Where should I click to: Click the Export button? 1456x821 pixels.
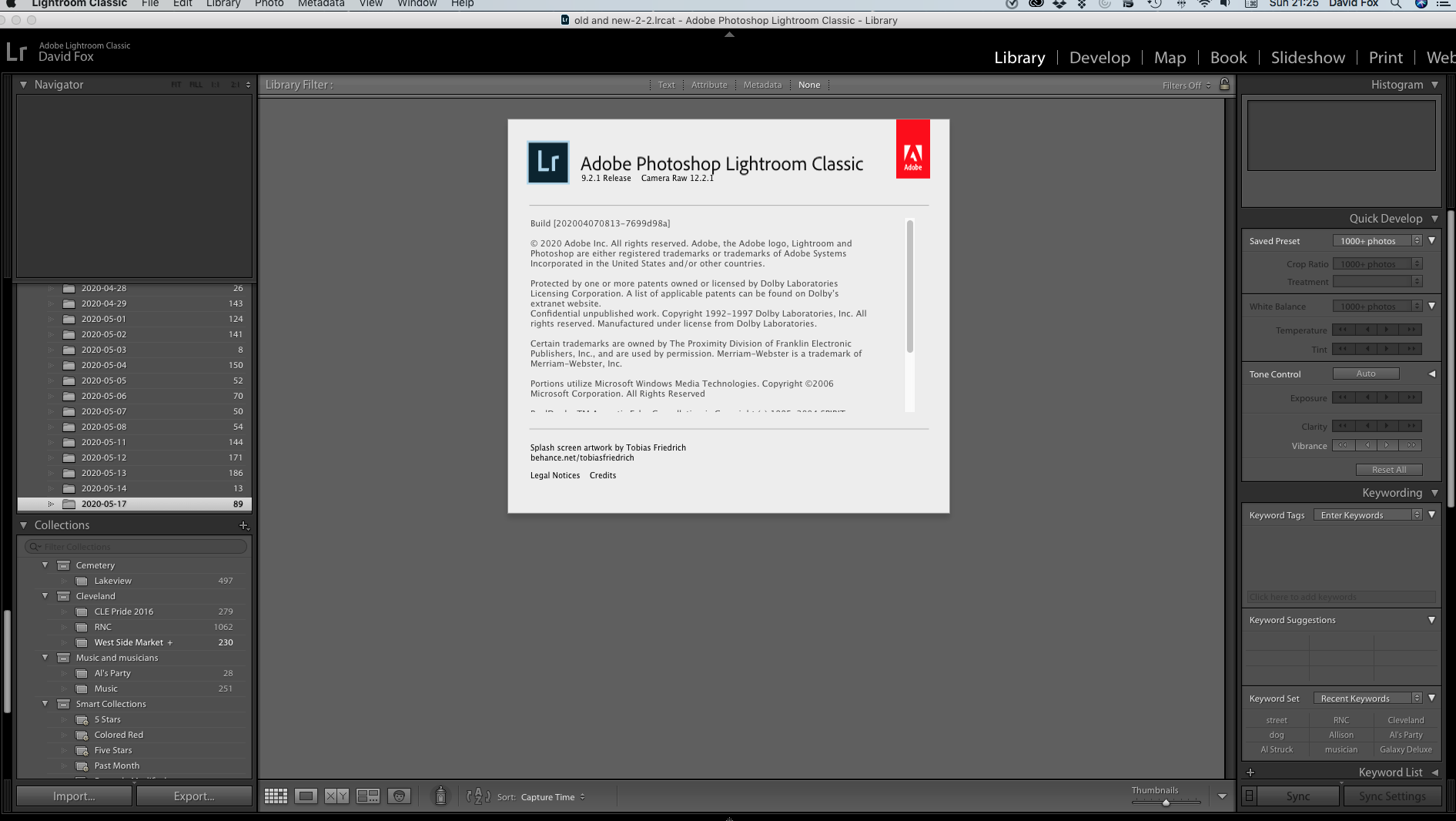click(x=194, y=796)
